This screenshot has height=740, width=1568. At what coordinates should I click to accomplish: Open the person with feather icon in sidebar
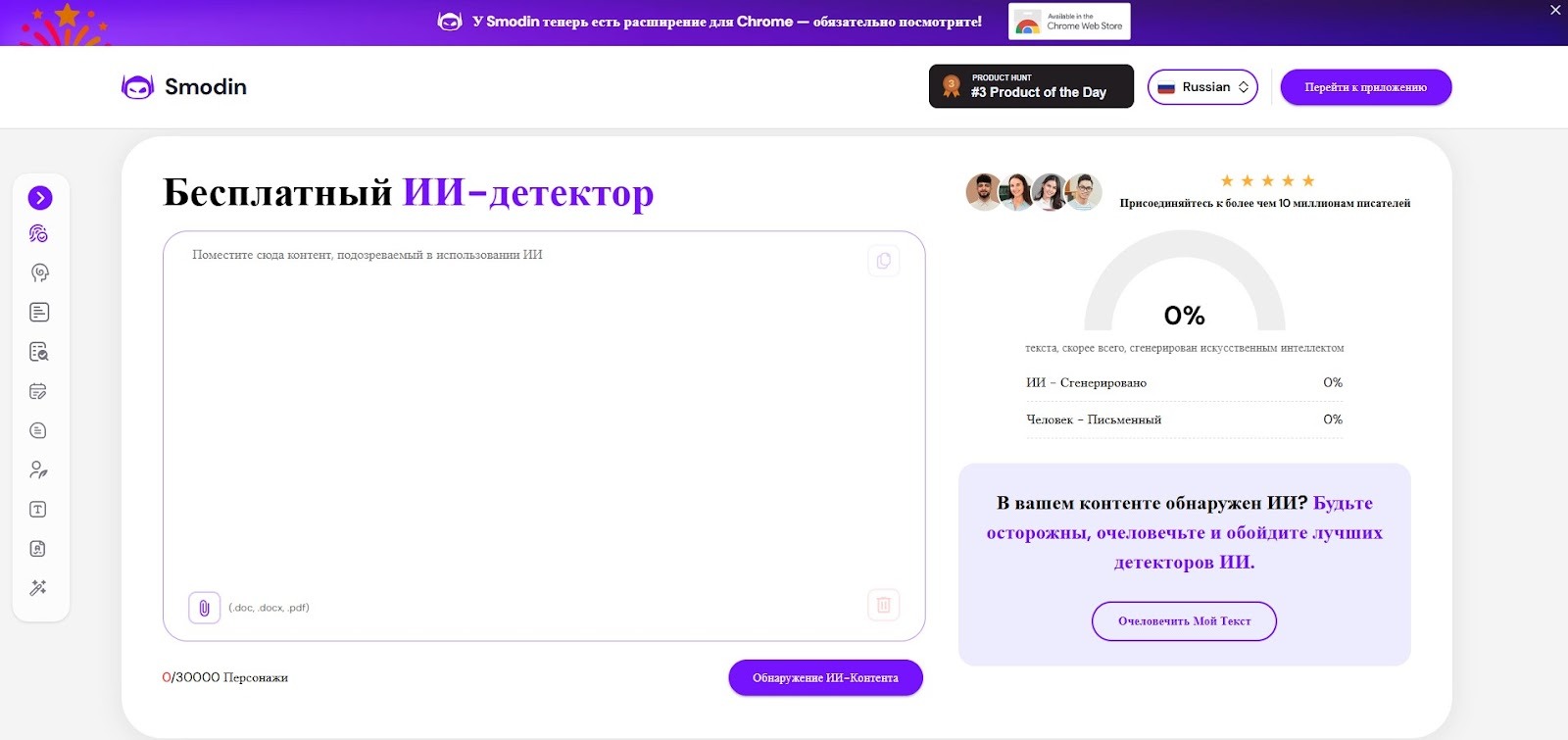point(38,469)
